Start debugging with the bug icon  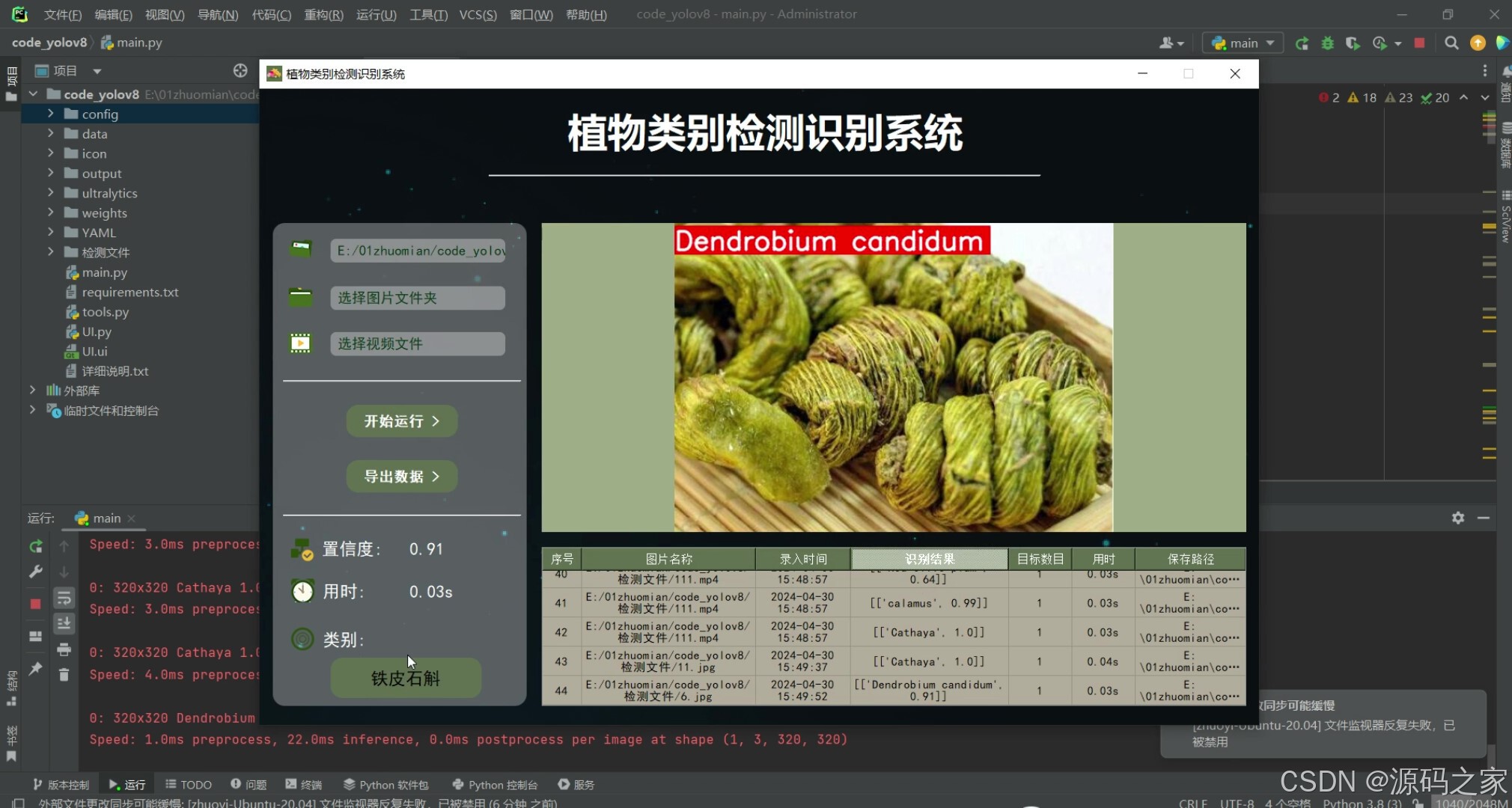pyautogui.click(x=1328, y=43)
